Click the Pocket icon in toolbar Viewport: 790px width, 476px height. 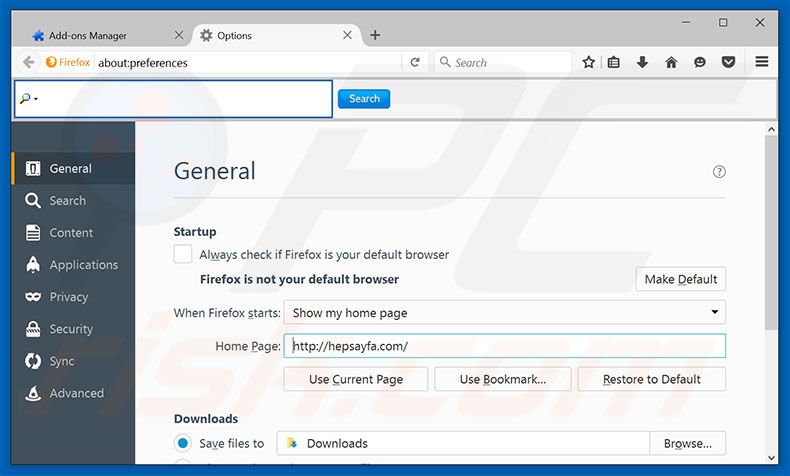729,62
